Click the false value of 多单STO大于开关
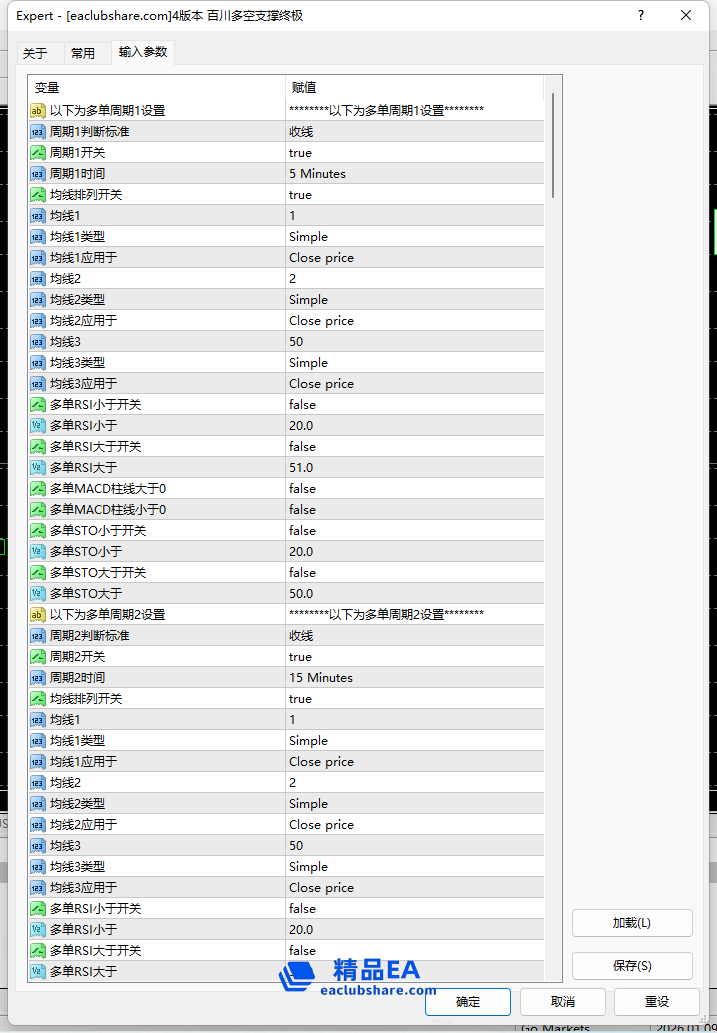 point(415,573)
